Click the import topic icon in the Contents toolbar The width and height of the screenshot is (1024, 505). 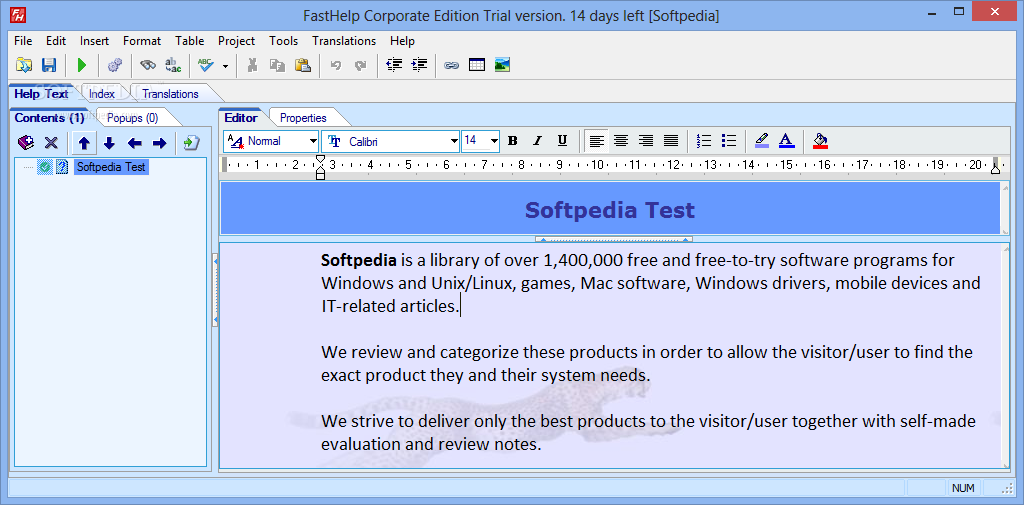click(191, 142)
